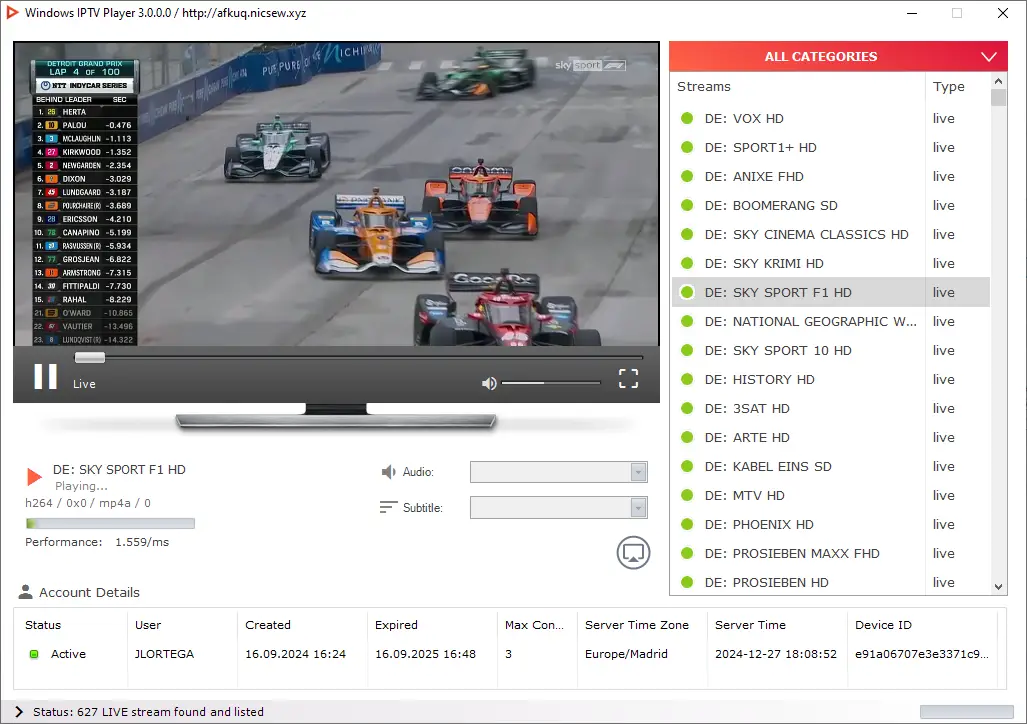
Task: Click green dot for DE: KABEL EINS SD
Action: point(687,467)
